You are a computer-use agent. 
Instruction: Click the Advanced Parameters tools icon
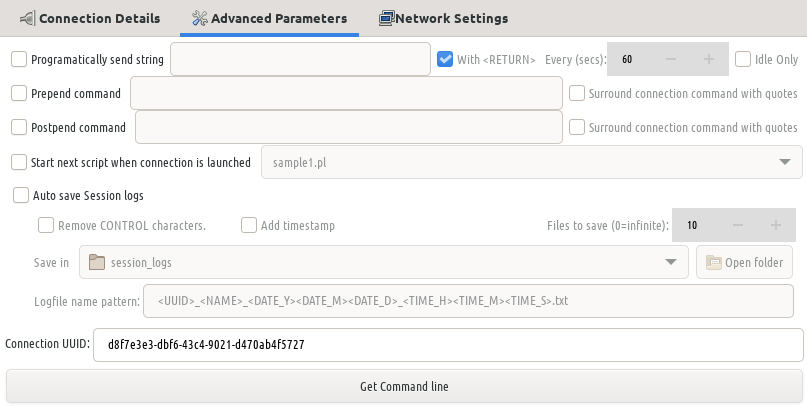200,19
